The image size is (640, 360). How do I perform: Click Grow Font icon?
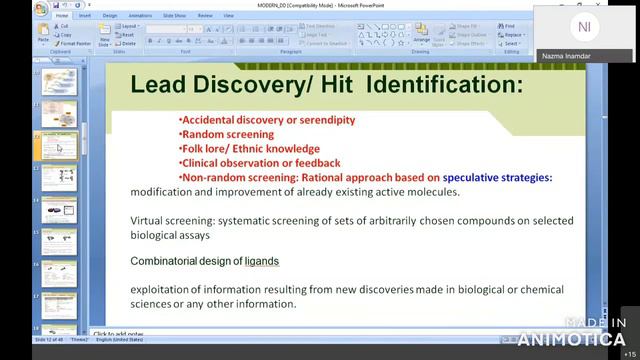coord(209,29)
